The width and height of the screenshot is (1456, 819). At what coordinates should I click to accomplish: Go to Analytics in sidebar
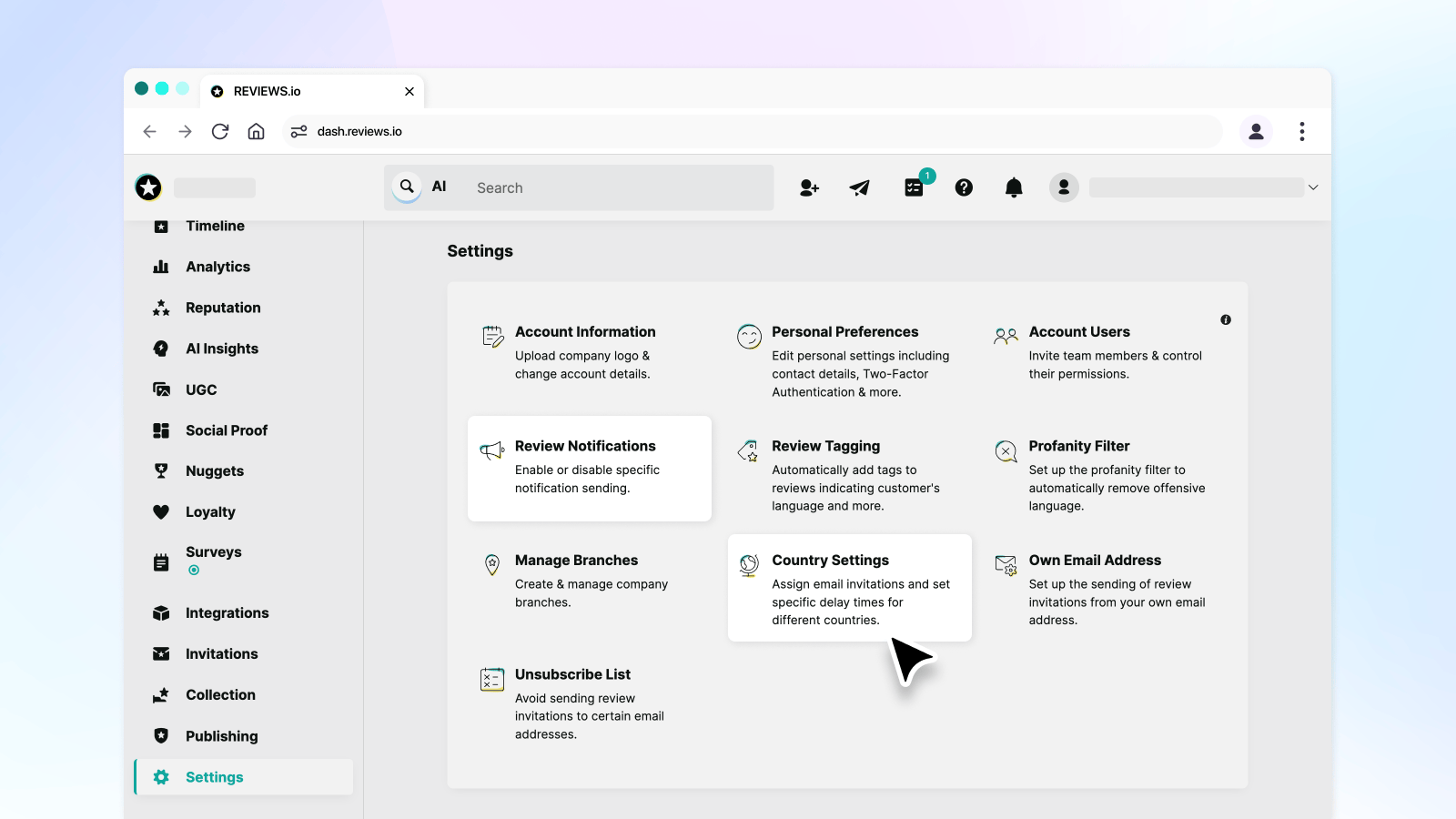[217, 267]
